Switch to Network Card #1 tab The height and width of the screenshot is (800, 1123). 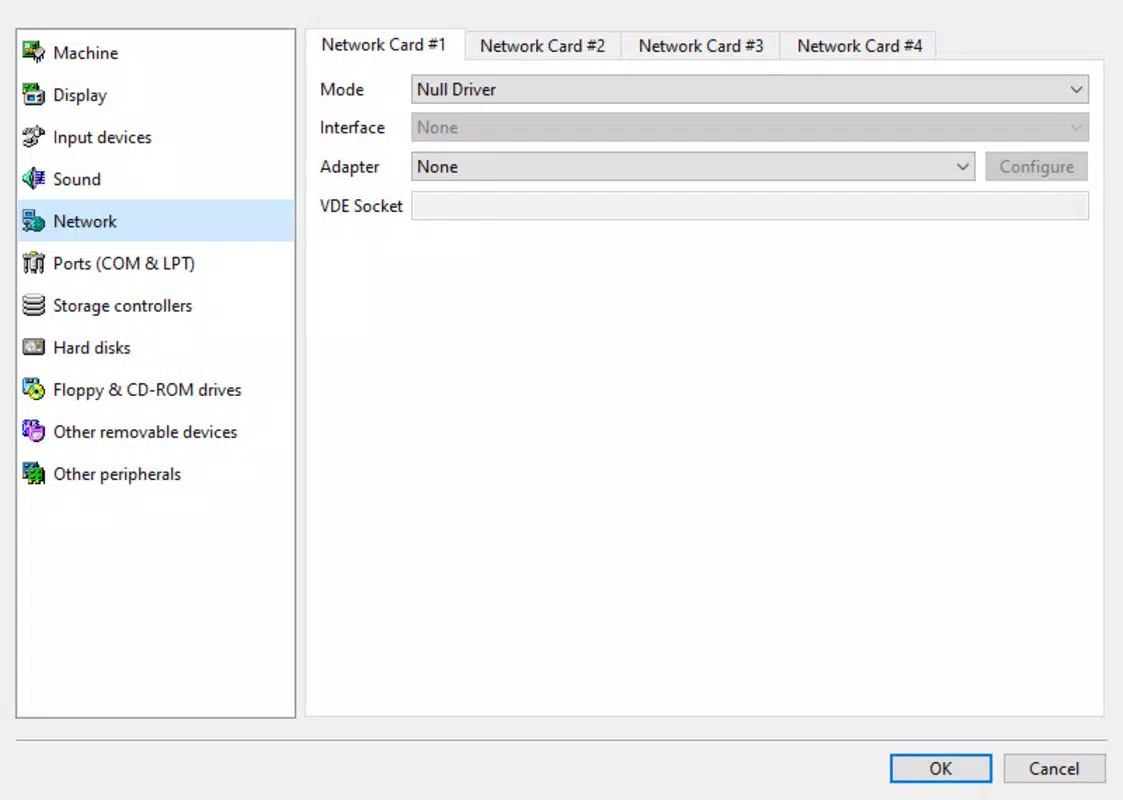(384, 44)
